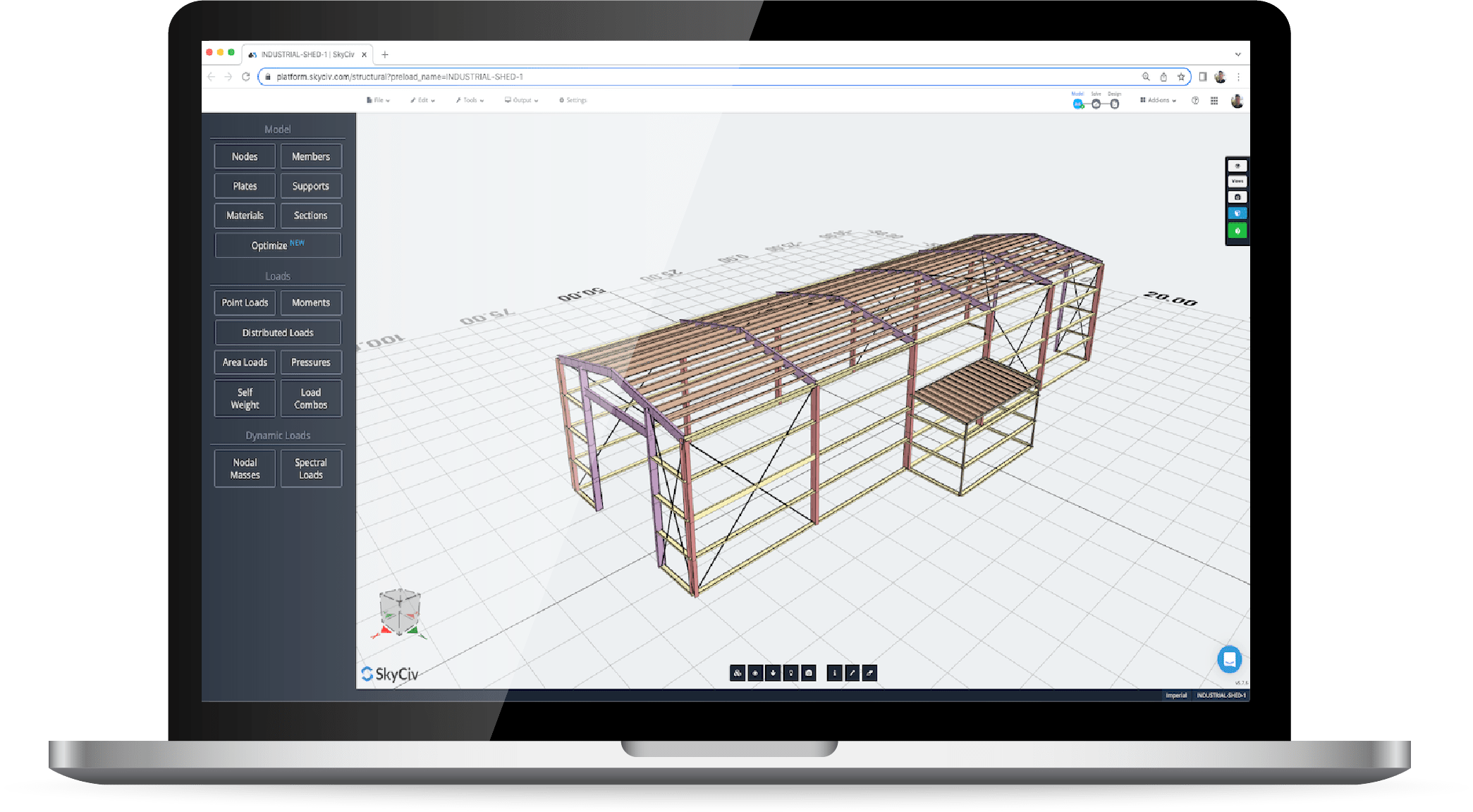Open the Tools menu

(469, 100)
